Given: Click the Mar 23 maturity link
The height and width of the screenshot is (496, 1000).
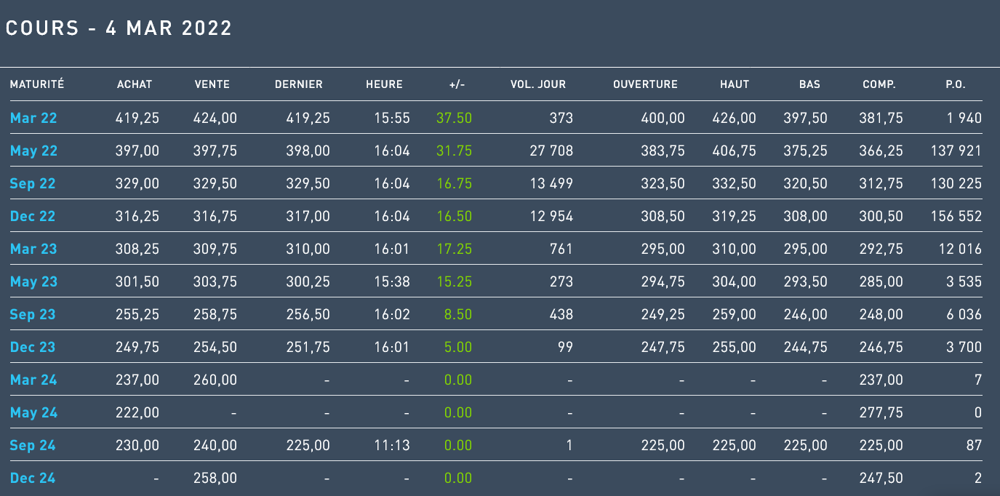Looking at the screenshot, I should pyautogui.click(x=33, y=249).
